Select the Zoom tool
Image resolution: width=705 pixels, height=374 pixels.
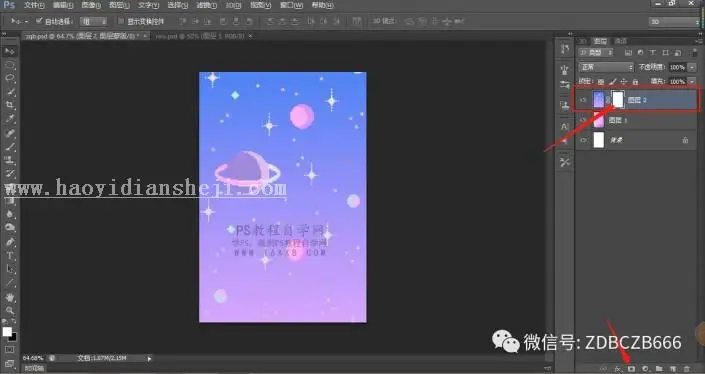pyautogui.click(x=9, y=310)
